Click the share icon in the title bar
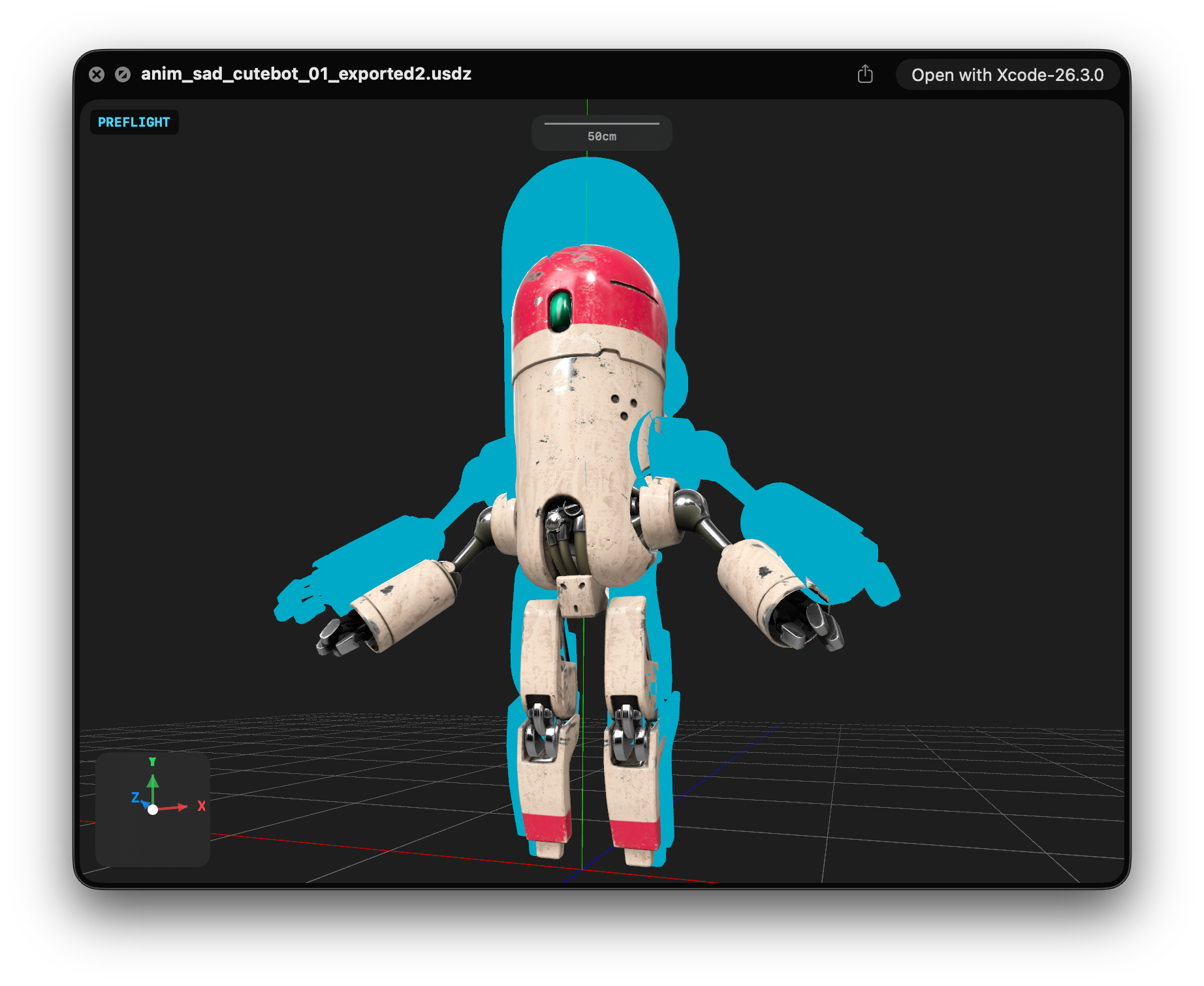1204x986 pixels. [x=866, y=74]
